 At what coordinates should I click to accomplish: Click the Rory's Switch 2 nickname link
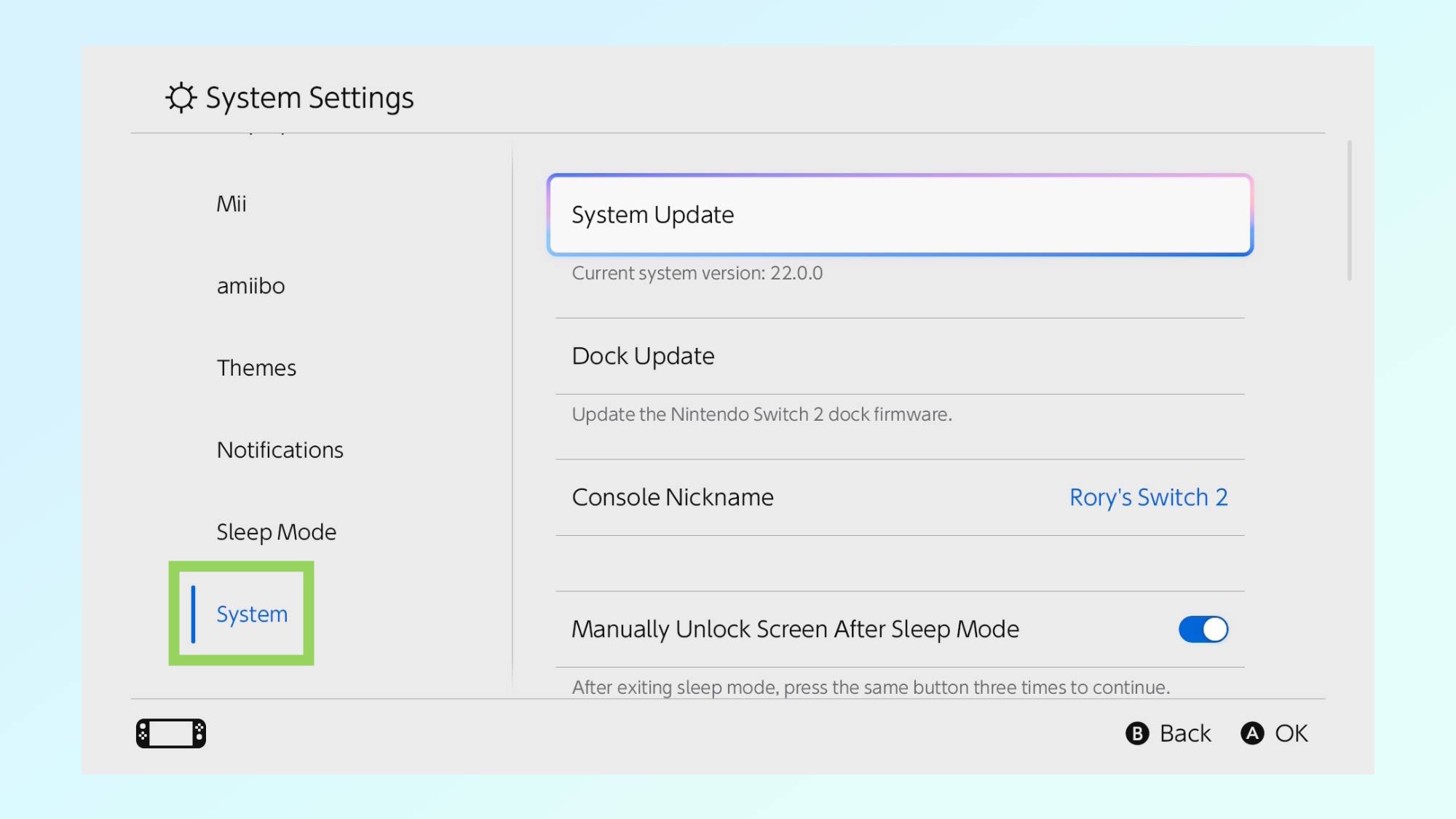click(x=1149, y=497)
